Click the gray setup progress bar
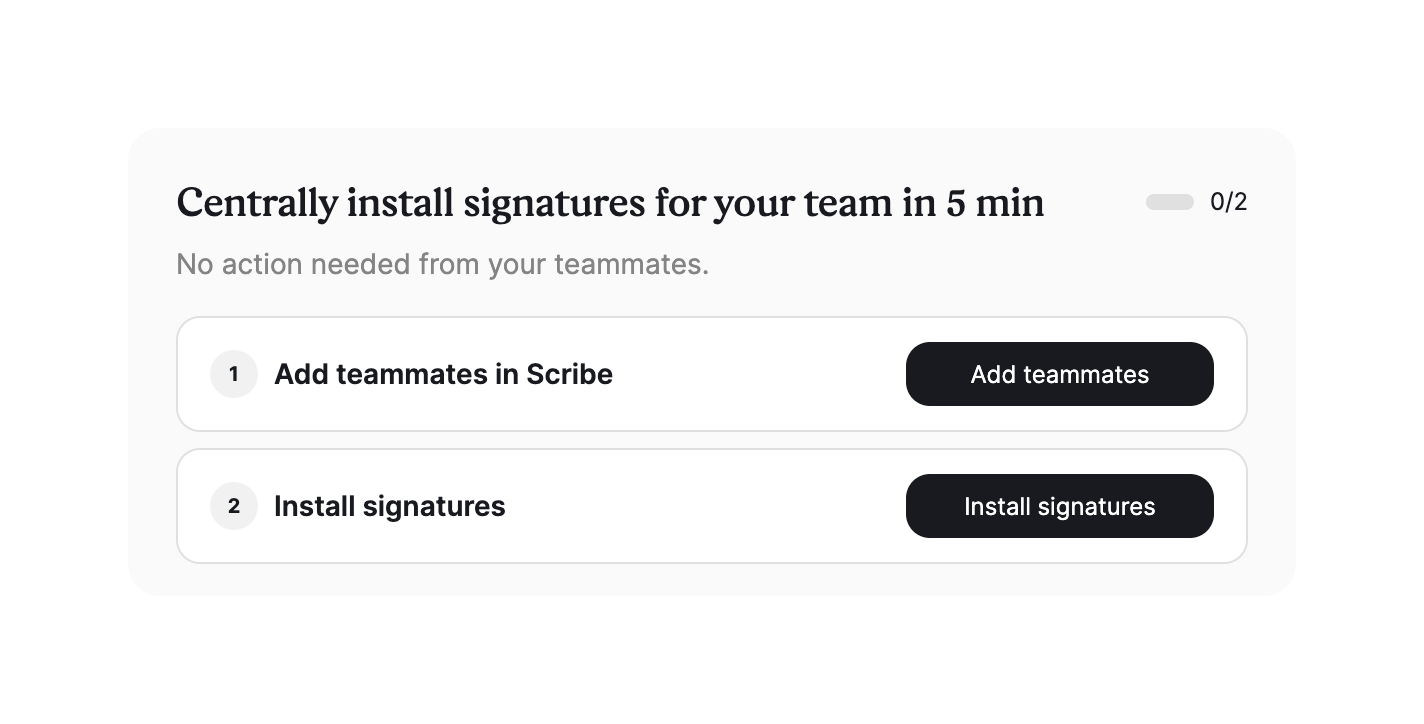Image resolution: width=1424 pixels, height=724 pixels. click(x=1169, y=202)
